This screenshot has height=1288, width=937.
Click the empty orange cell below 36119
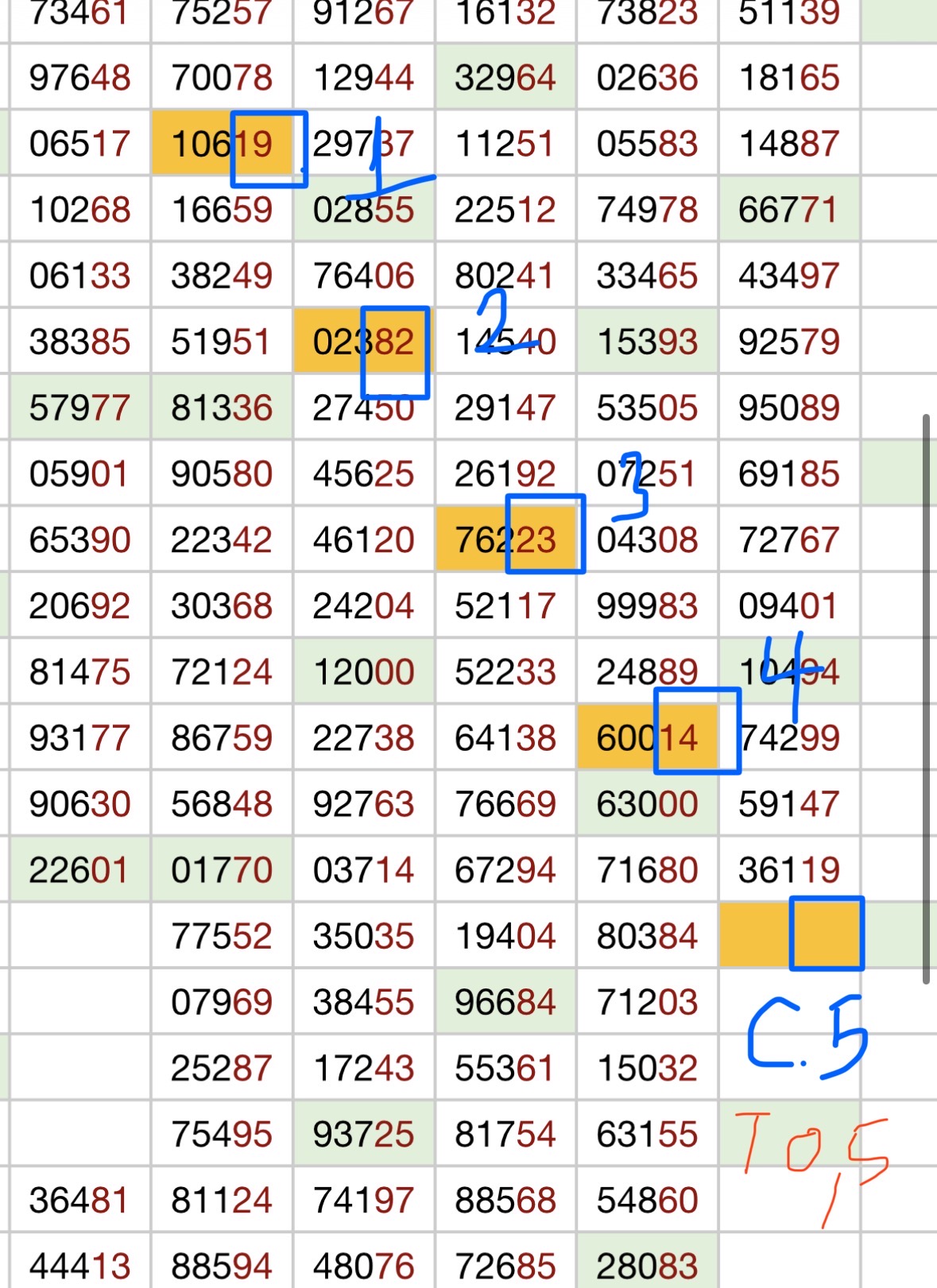pyautogui.click(x=789, y=934)
